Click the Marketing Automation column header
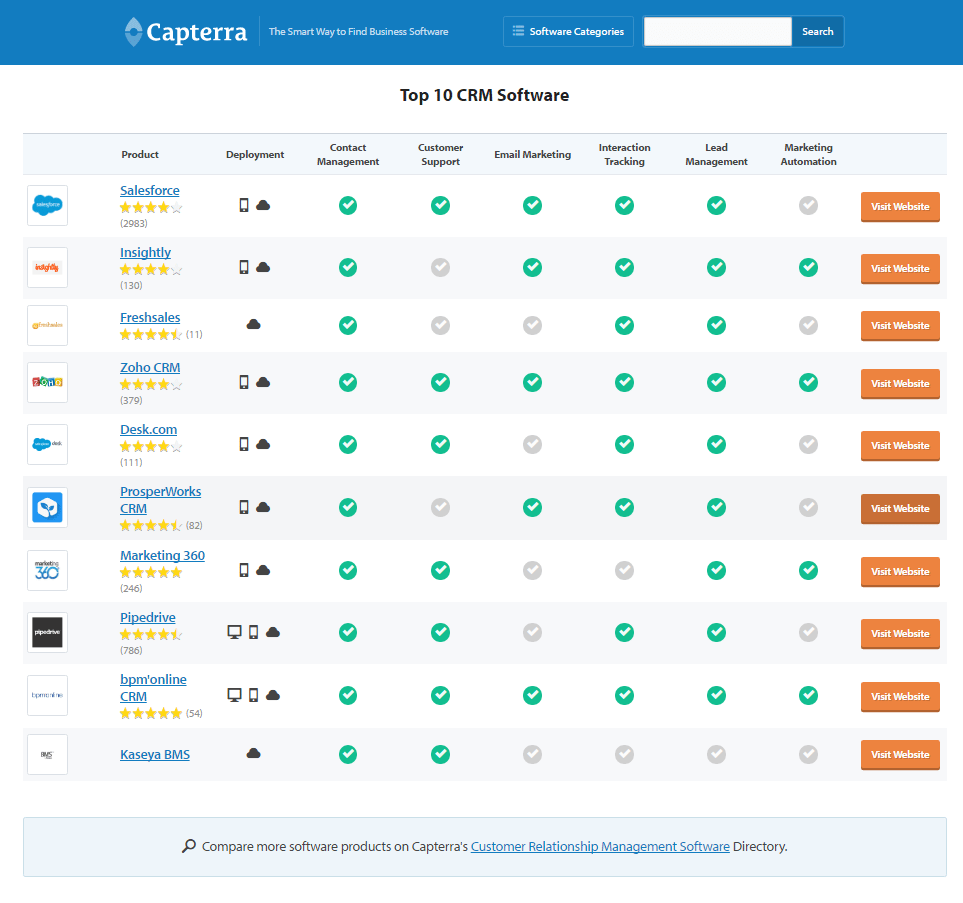Viewport: 963px width, 903px height. (x=808, y=154)
